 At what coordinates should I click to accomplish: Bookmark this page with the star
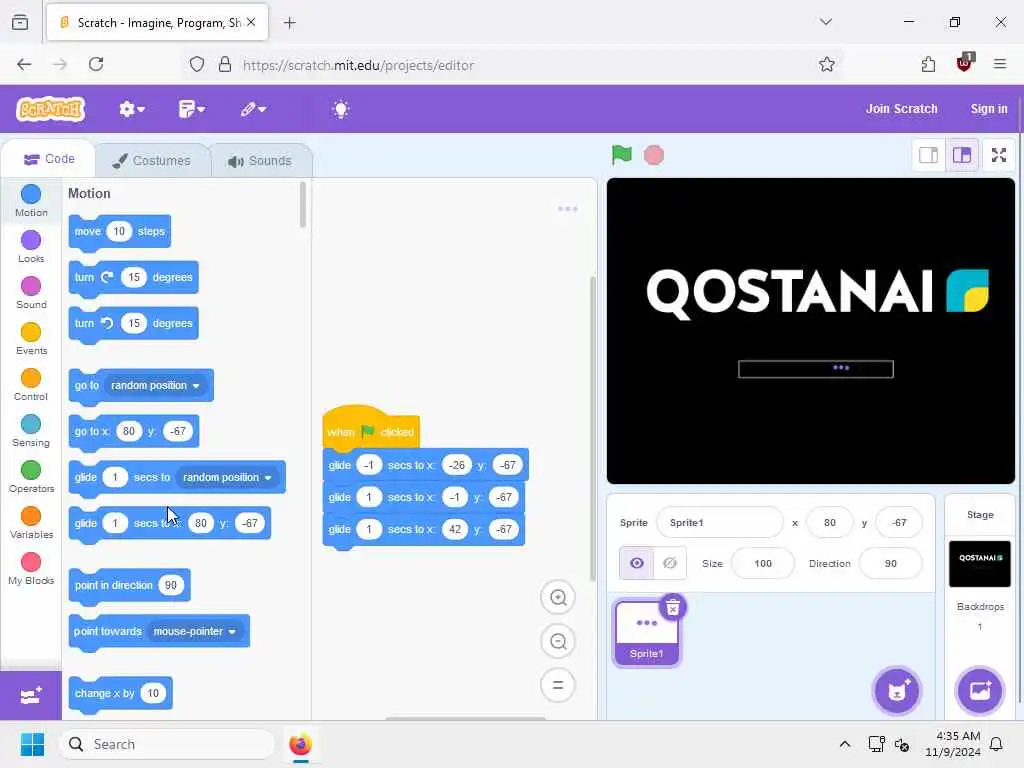[826, 64]
